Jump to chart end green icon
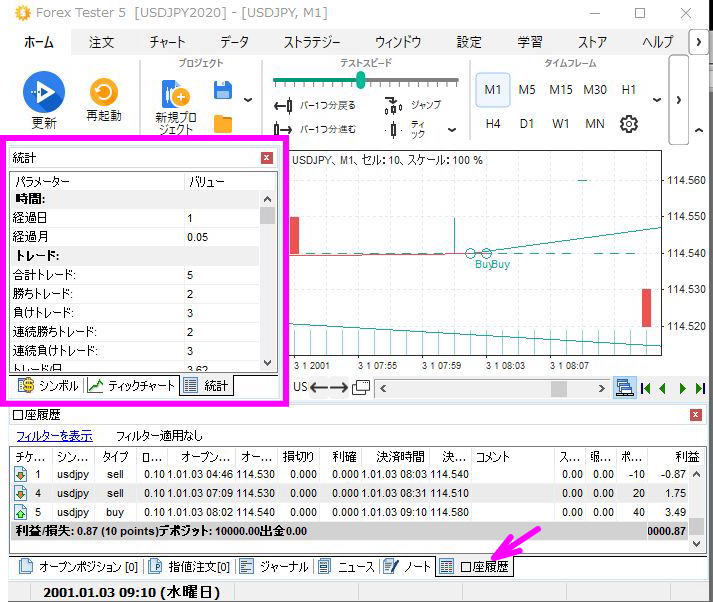Image resolution: width=713 pixels, height=602 pixels. [700, 388]
